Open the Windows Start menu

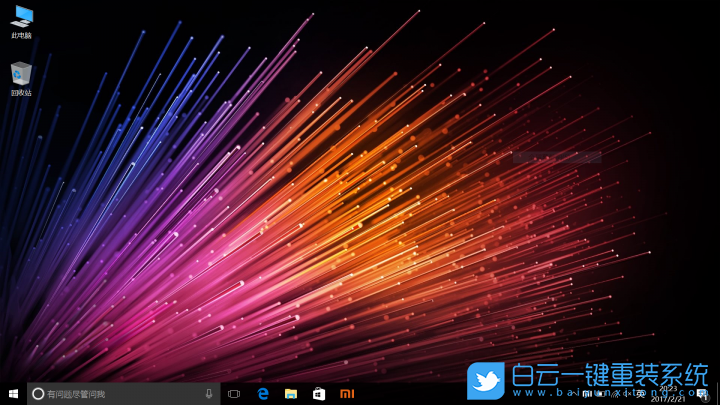(x=13, y=394)
